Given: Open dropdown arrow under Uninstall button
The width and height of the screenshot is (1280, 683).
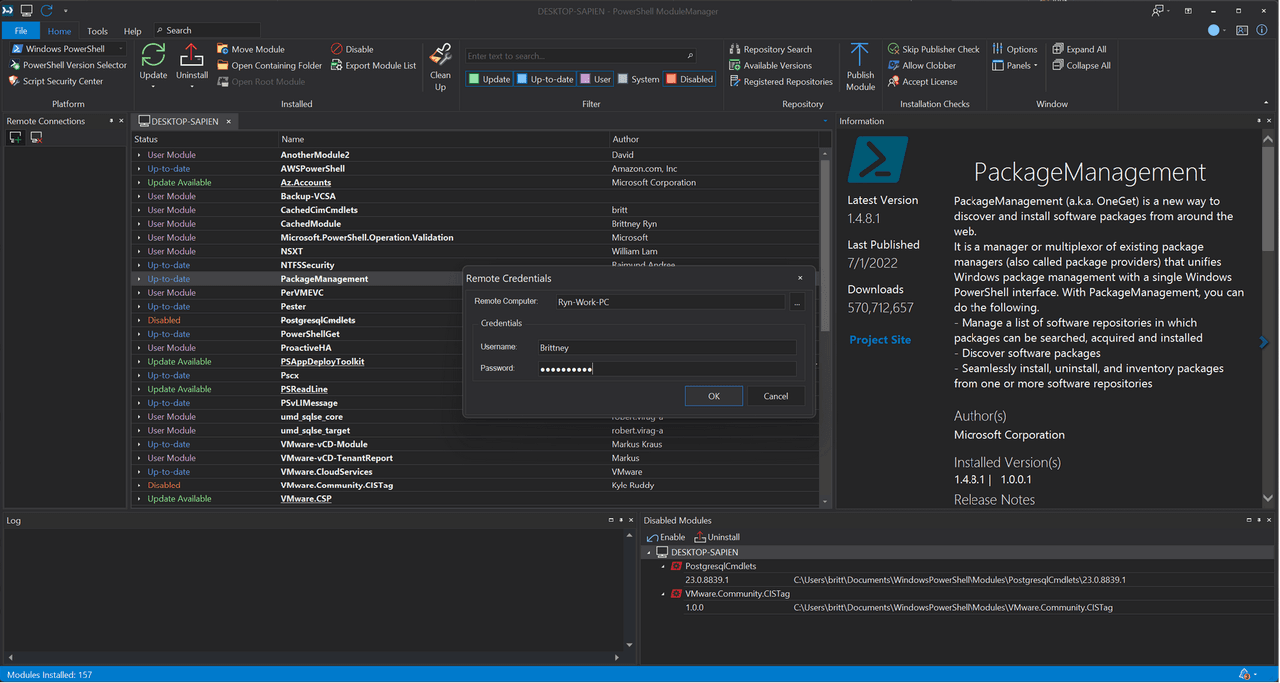Looking at the screenshot, I should click(x=192, y=86).
